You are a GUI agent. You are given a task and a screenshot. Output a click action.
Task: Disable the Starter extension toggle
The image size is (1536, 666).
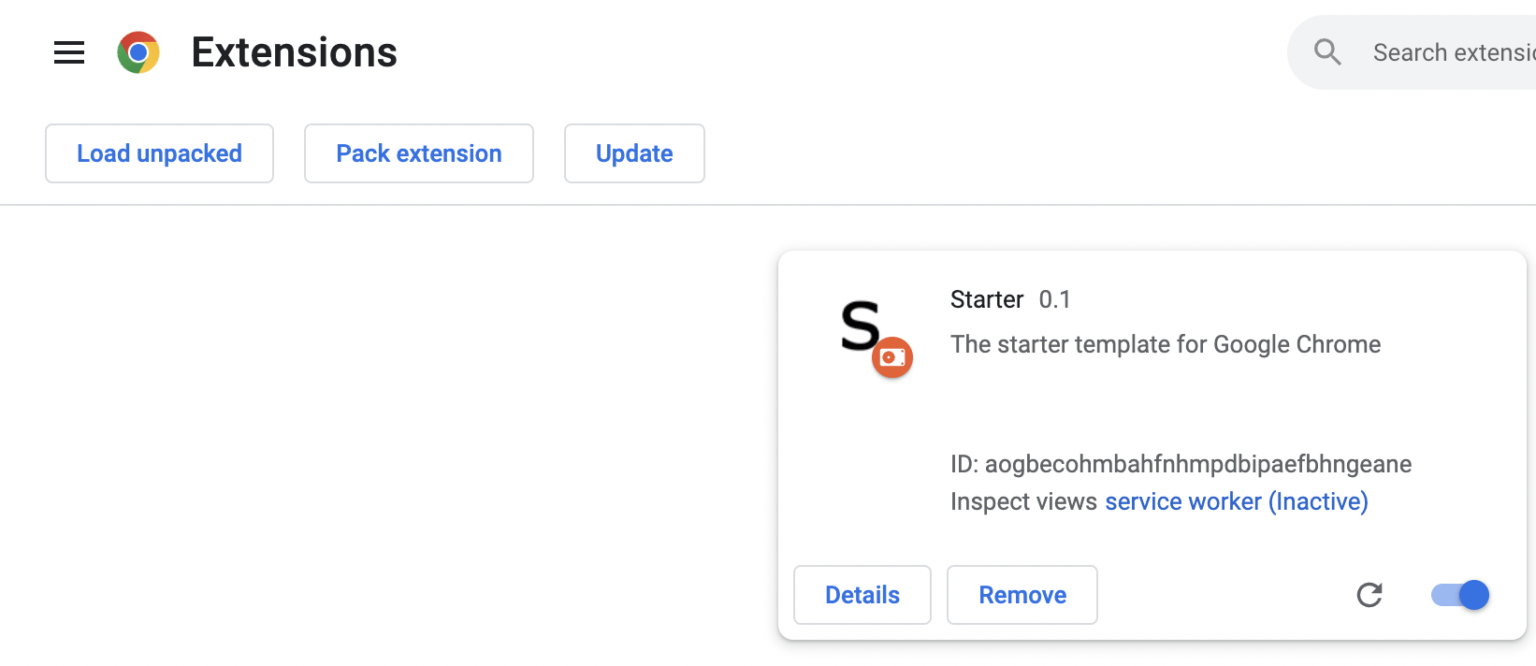[1460, 595]
